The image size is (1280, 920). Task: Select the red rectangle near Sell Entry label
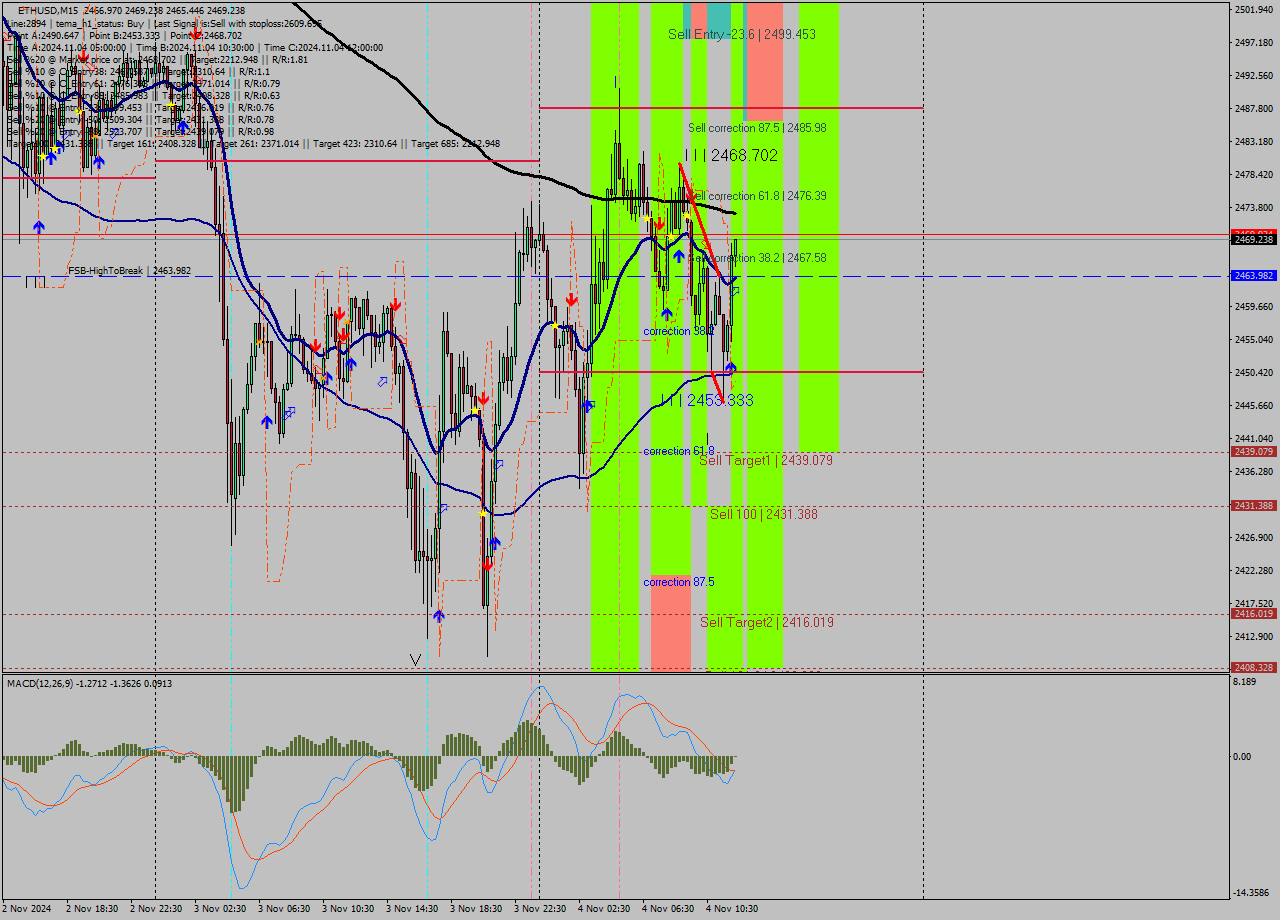(765, 62)
